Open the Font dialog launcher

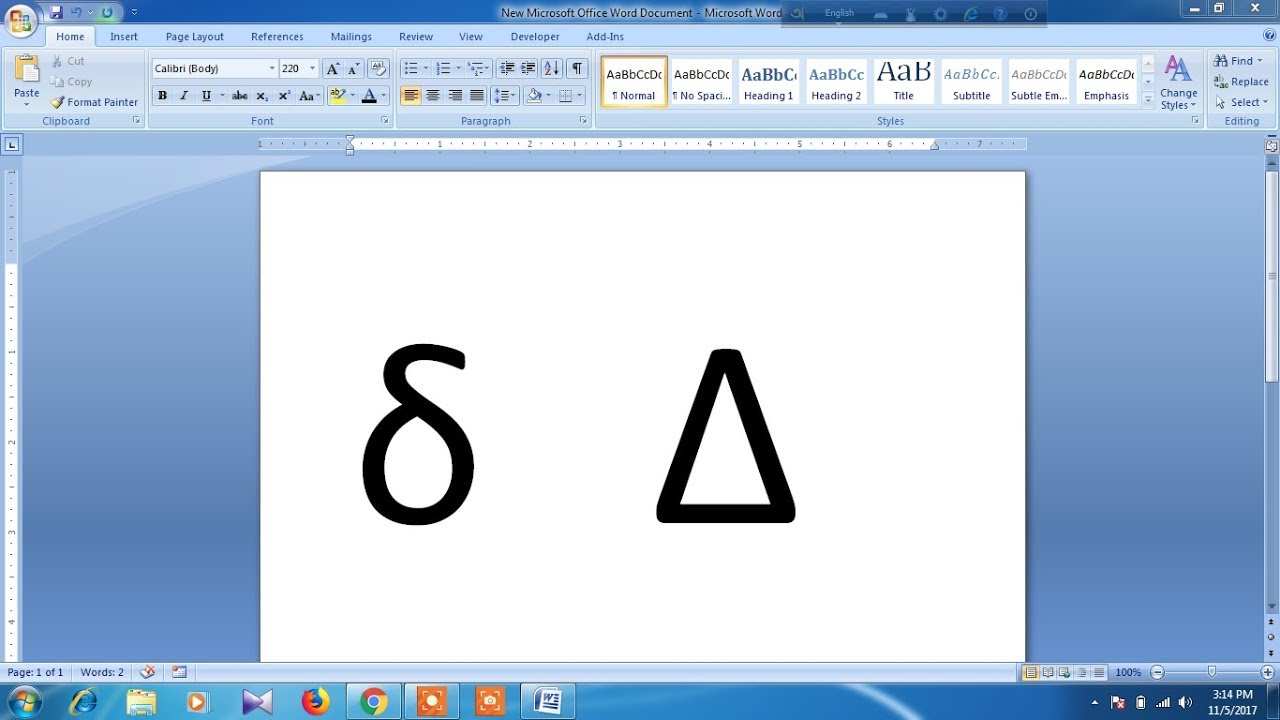[x=385, y=120]
